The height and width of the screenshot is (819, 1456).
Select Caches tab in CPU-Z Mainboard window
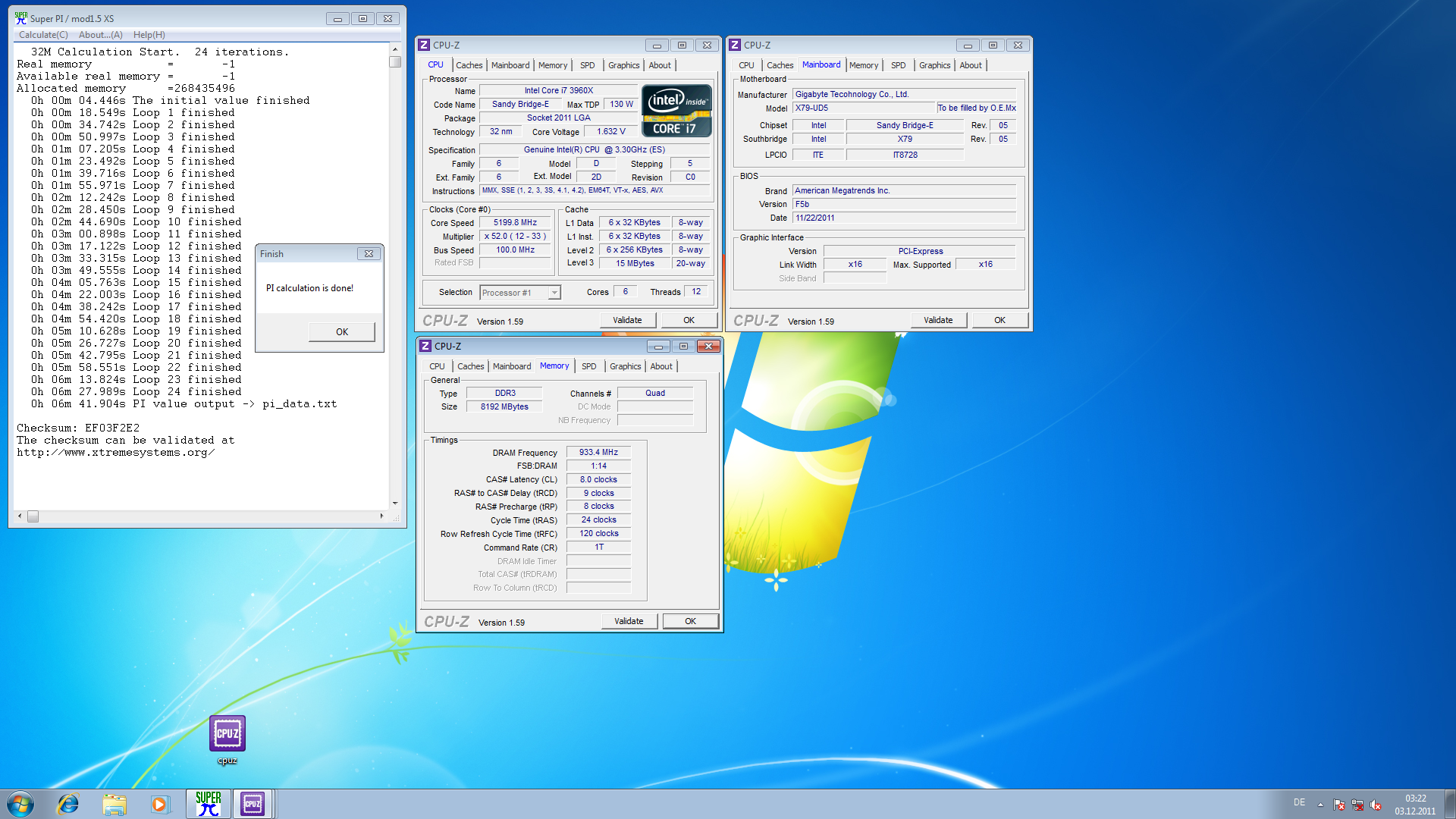tap(780, 65)
